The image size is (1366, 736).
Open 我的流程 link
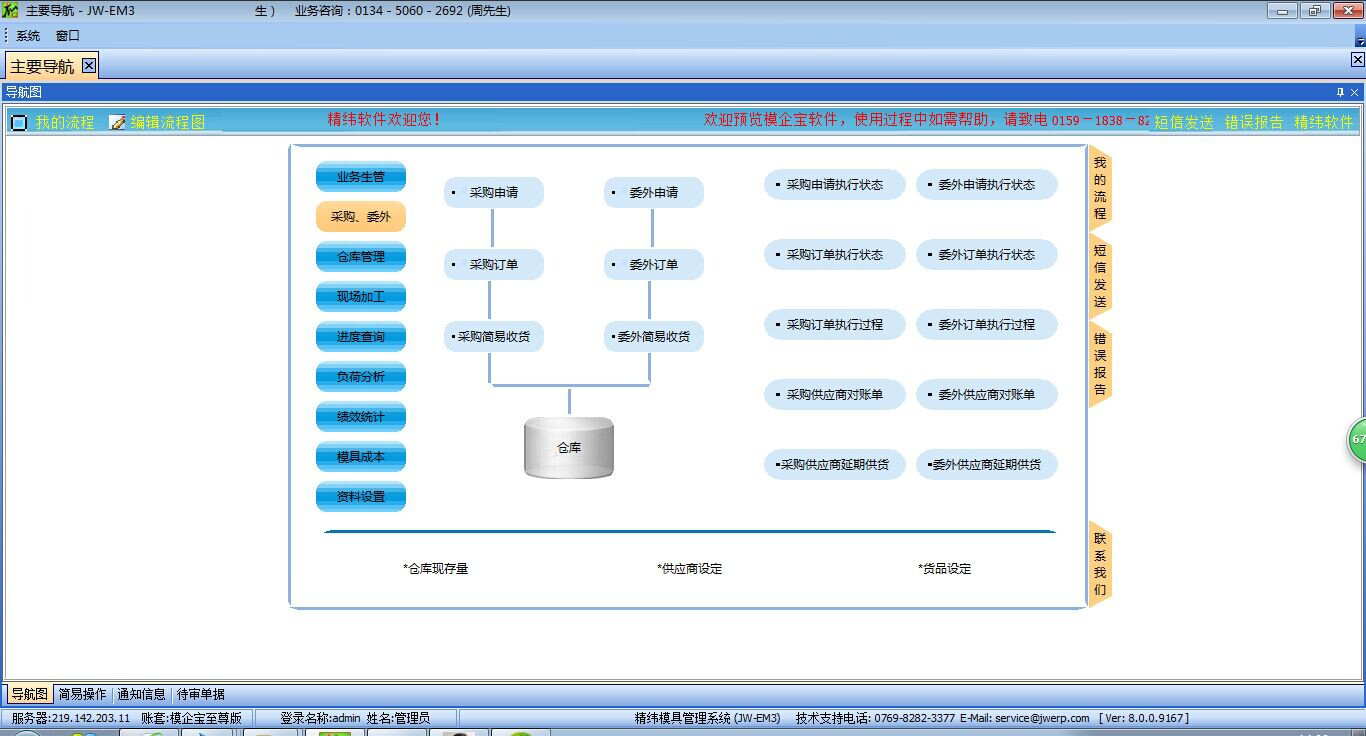(x=65, y=122)
